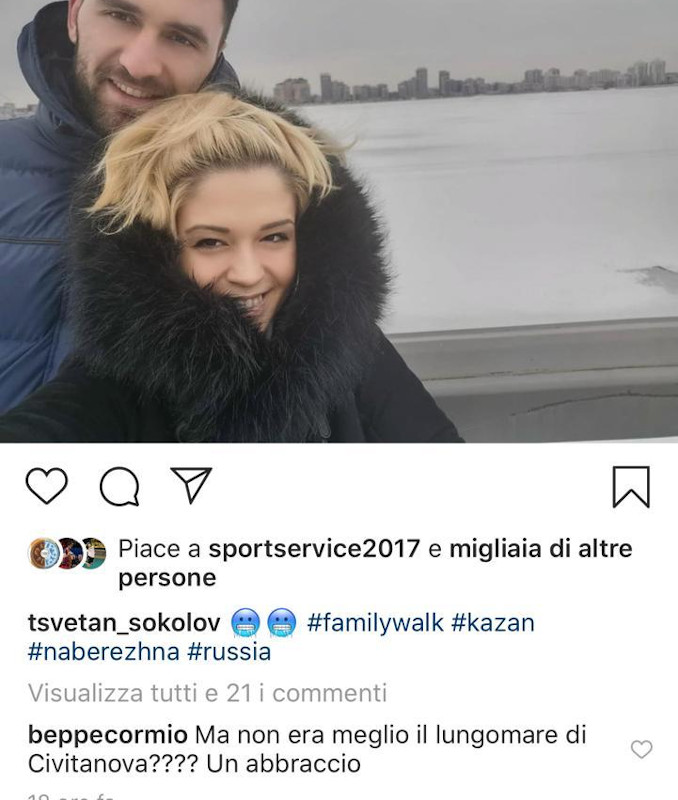
Task: Tap the heart like icon below the photo
Action: tap(46, 486)
